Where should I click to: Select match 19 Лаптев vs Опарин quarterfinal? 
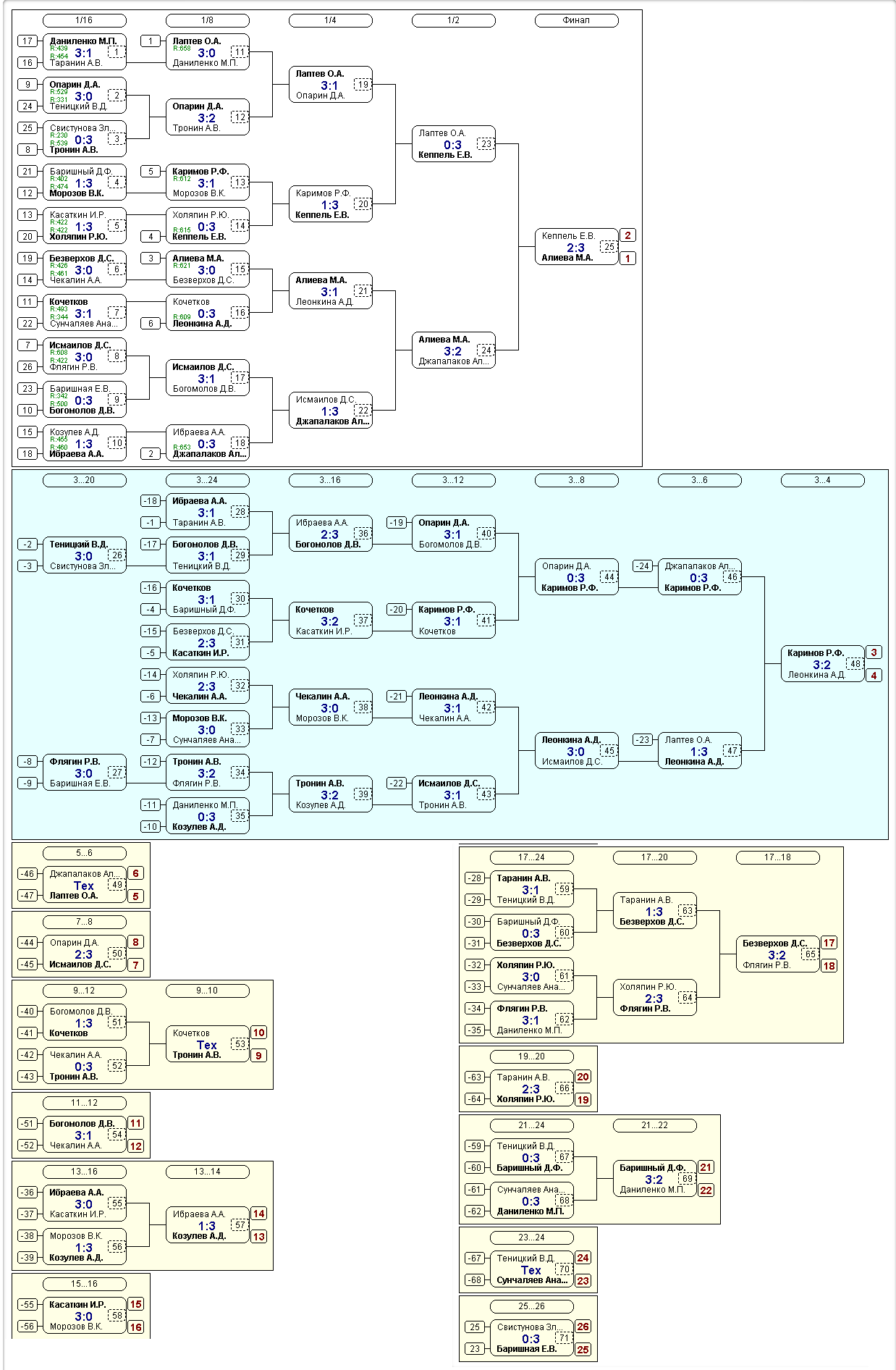330,85
